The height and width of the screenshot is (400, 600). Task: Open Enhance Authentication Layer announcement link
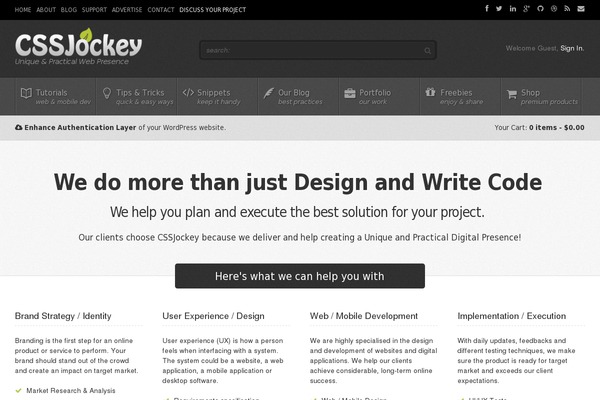80,127
